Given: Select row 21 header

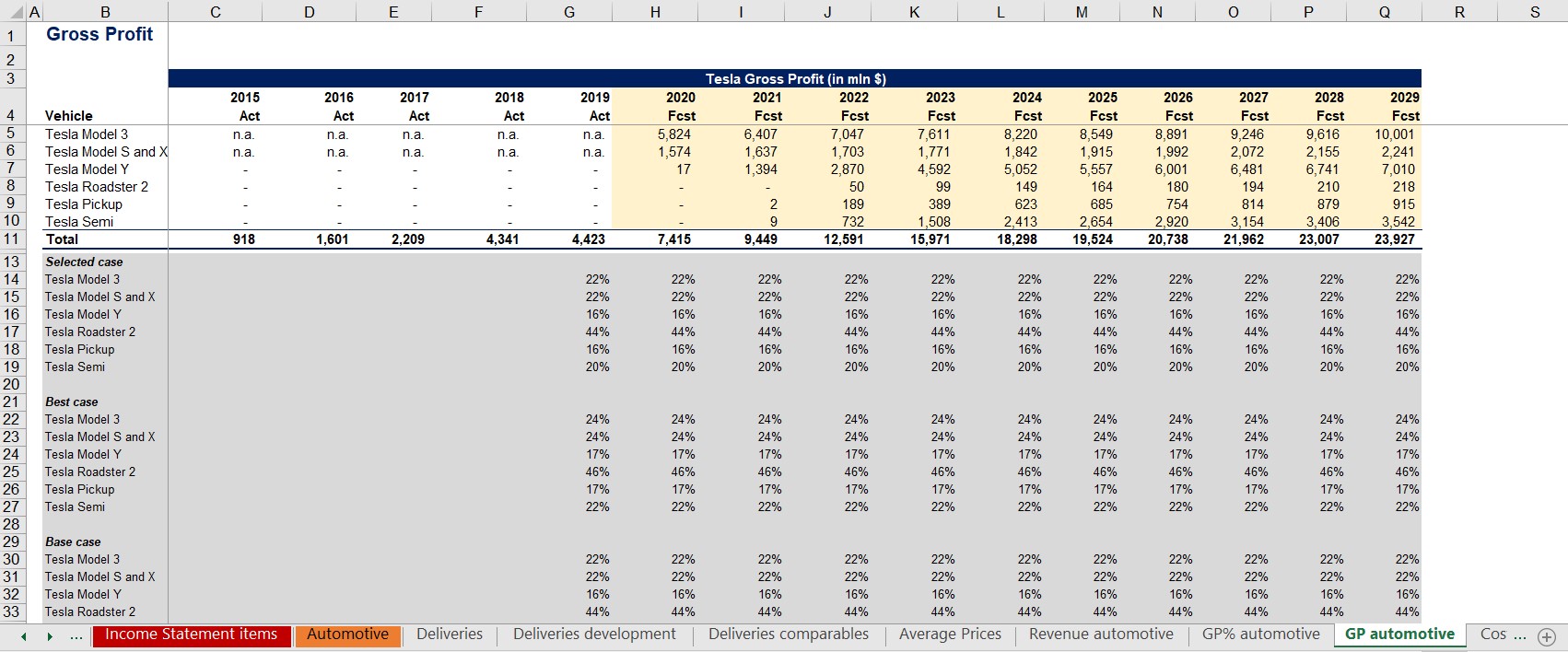Looking at the screenshot, I should [x=11, y=402].
